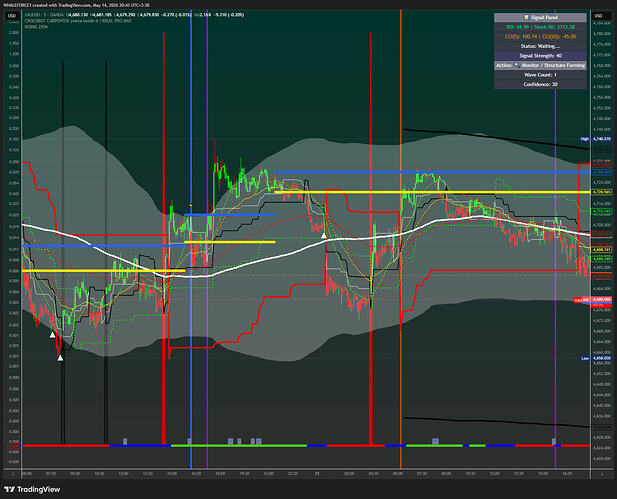Select the XAUUSD · 5 · OANDA symbol title
Viewport: 617px width, 499px height.
44,15
